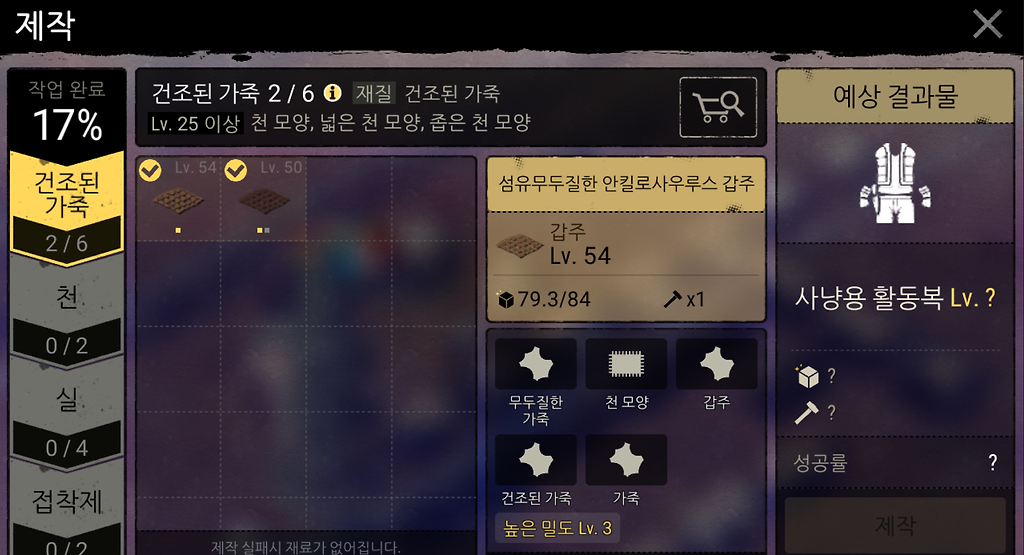This screenshot has width=1024, height=555.
Task: Open the 접착제 material tab
Action: (67, 516)
